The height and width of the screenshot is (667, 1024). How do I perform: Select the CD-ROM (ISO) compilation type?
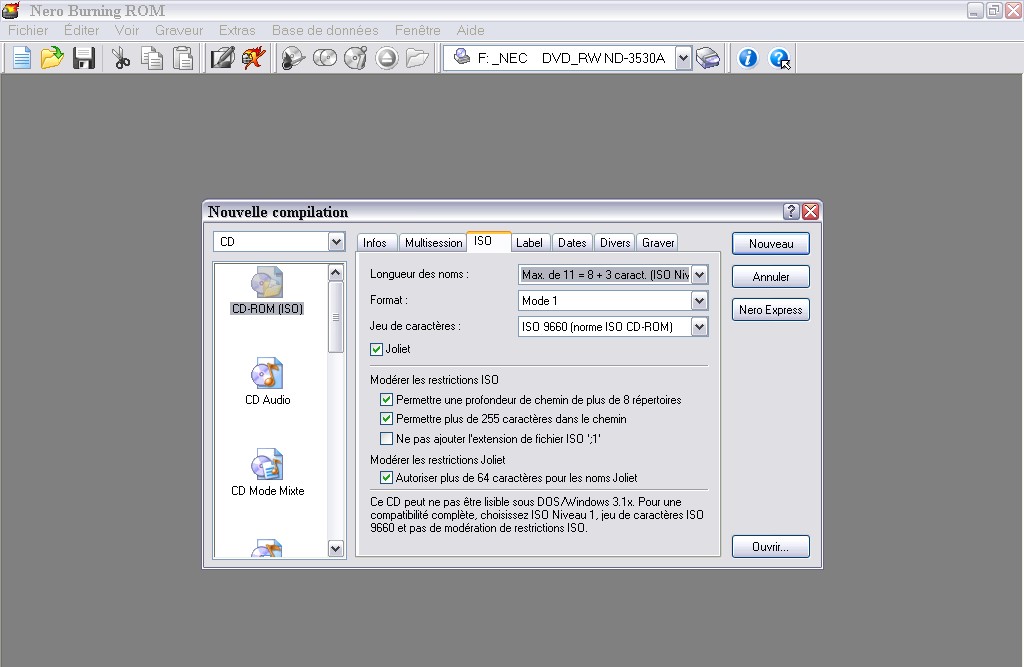pos(268,291)
